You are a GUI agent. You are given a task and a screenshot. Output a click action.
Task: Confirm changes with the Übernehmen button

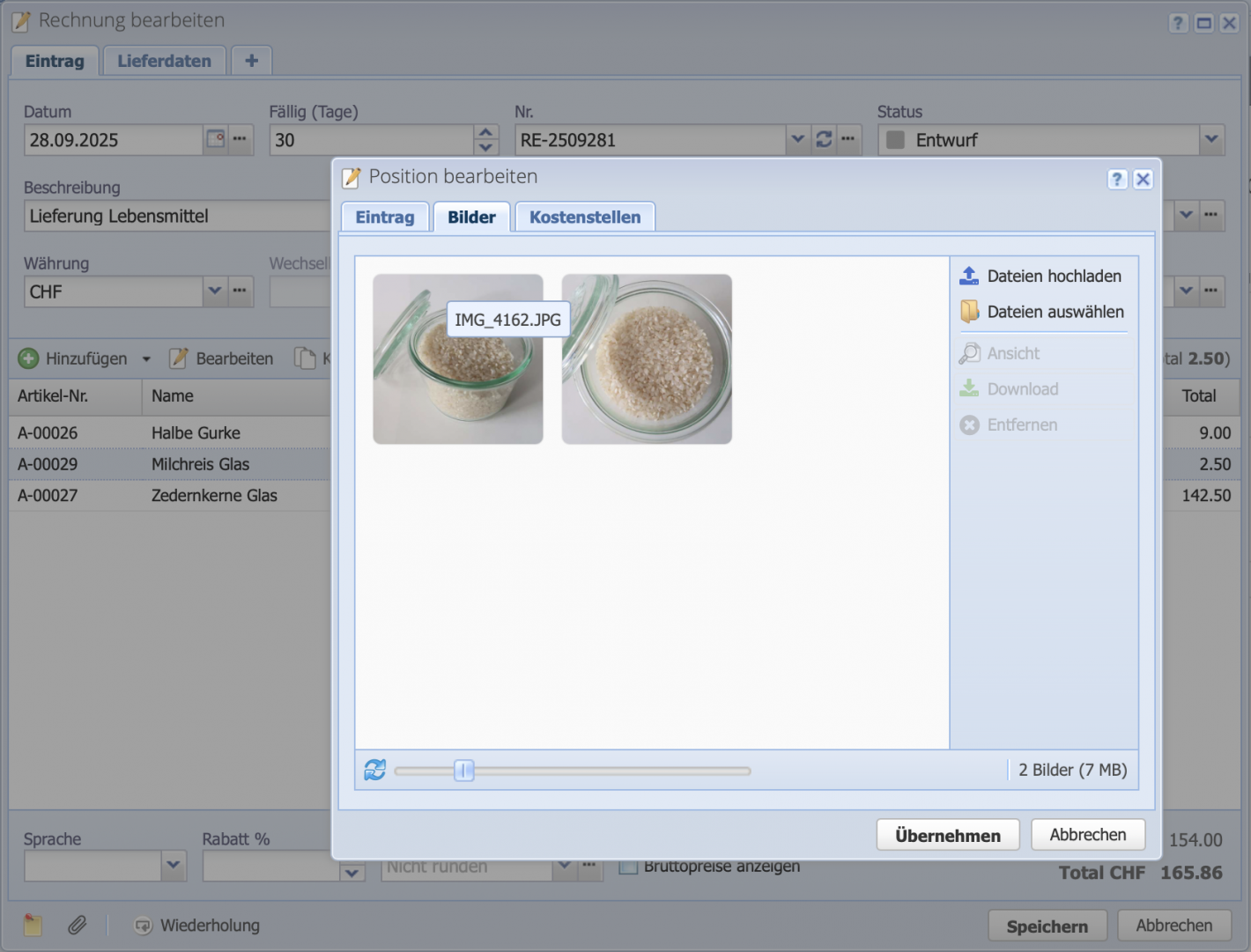(x=947, y=834)
